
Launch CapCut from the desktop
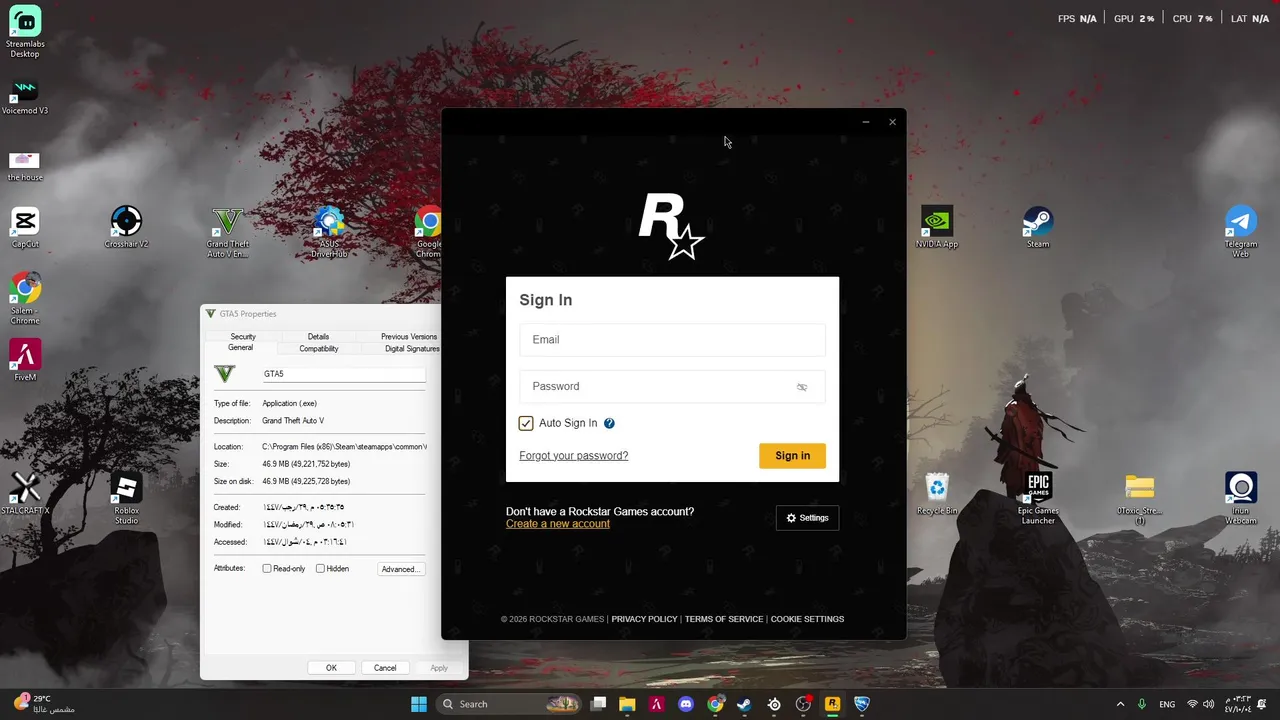[25, 229]
